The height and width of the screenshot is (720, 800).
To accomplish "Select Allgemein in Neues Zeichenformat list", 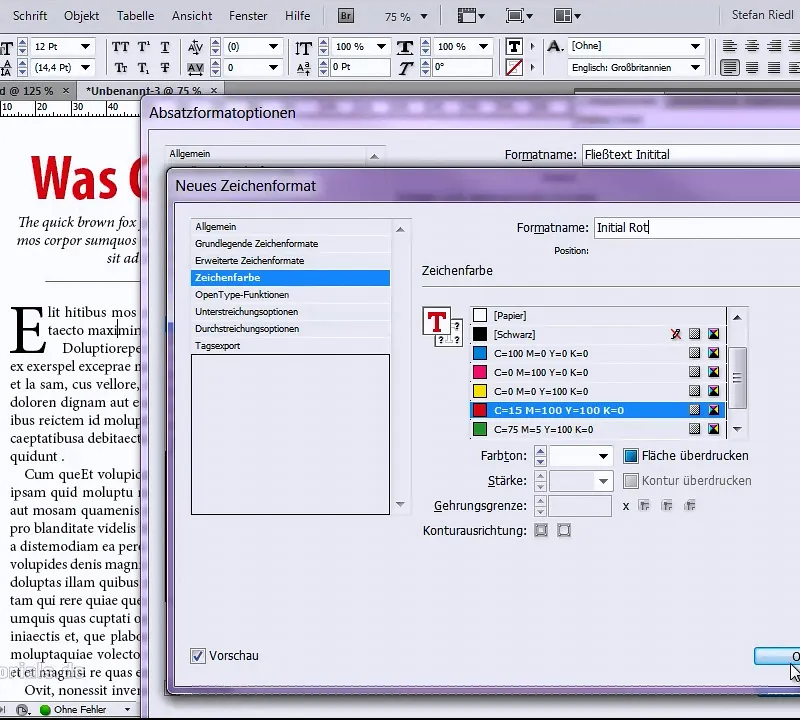I will point(290,227).
